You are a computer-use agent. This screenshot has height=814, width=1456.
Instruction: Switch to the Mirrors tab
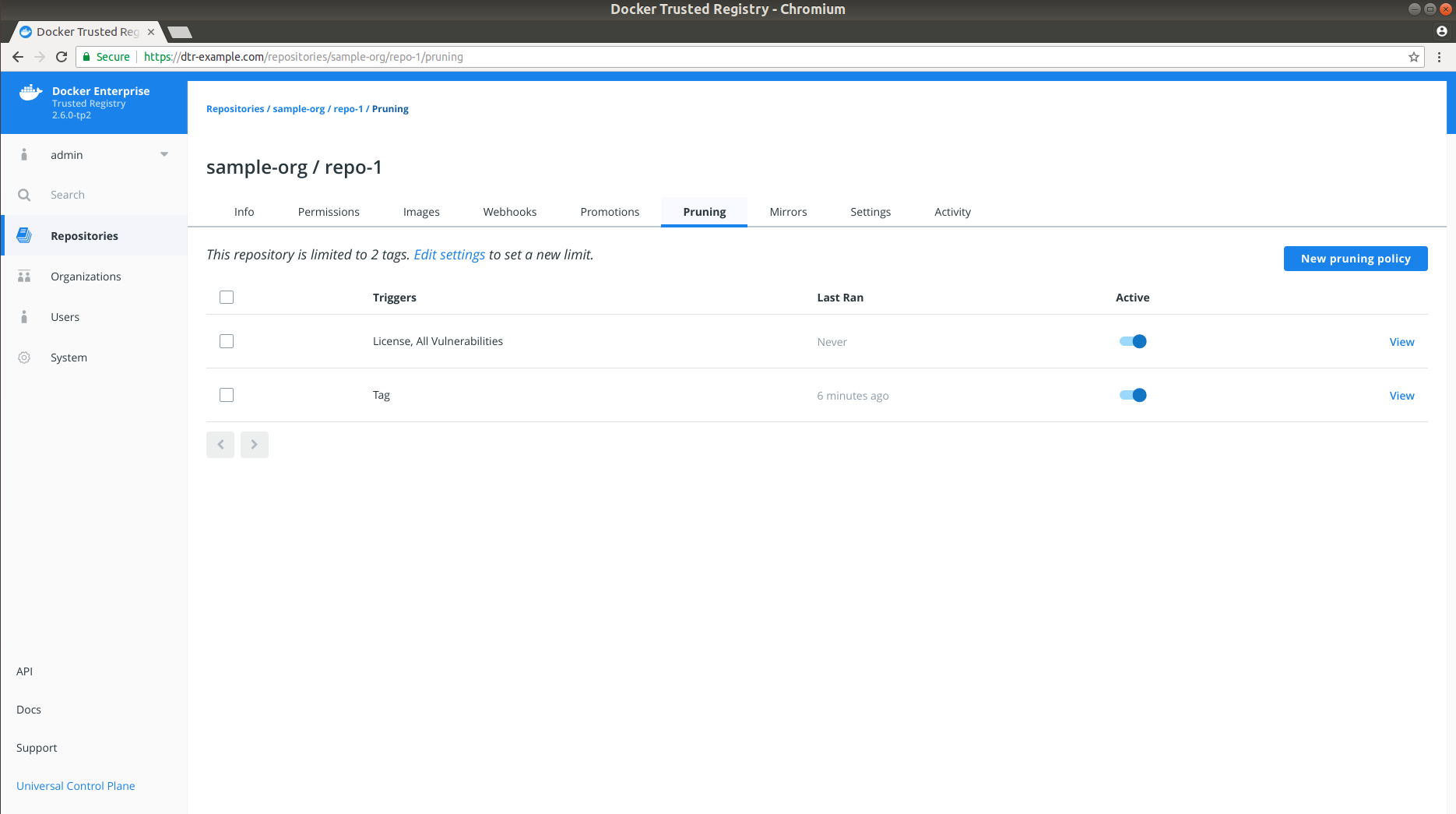coord(788,212)
